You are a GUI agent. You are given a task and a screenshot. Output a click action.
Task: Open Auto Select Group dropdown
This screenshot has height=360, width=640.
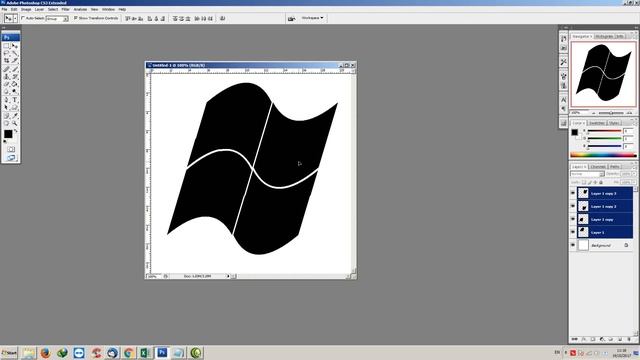pos(57,19)
